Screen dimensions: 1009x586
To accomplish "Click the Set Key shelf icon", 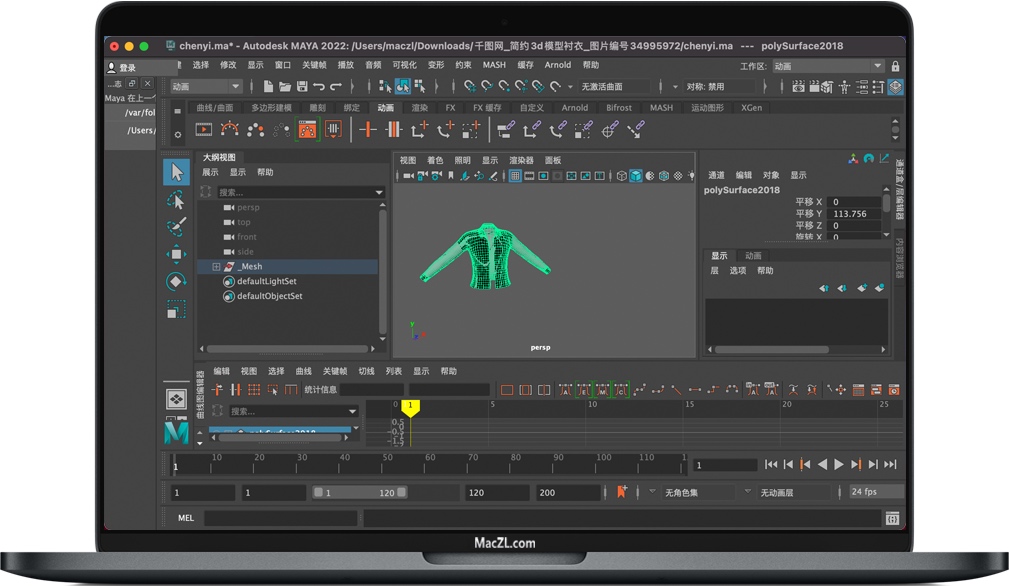I will [x=368, y=129].
